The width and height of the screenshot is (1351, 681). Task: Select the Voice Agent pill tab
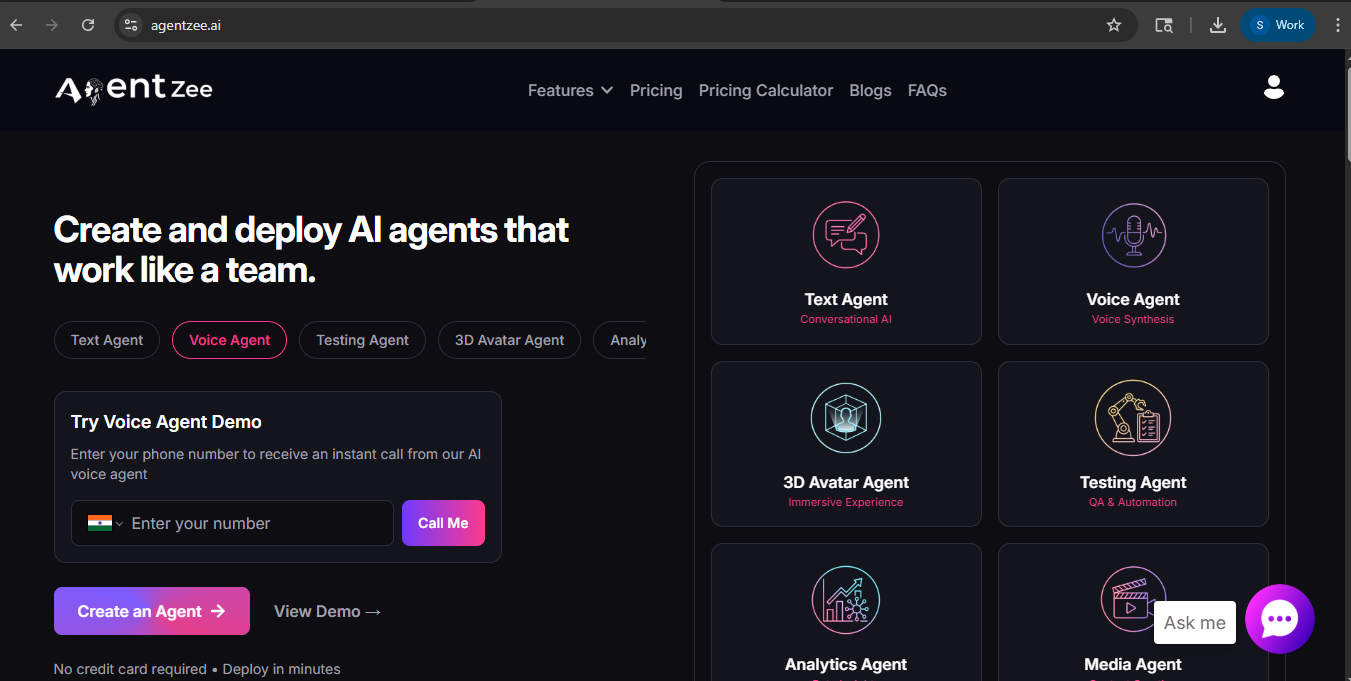coord(229,340)
